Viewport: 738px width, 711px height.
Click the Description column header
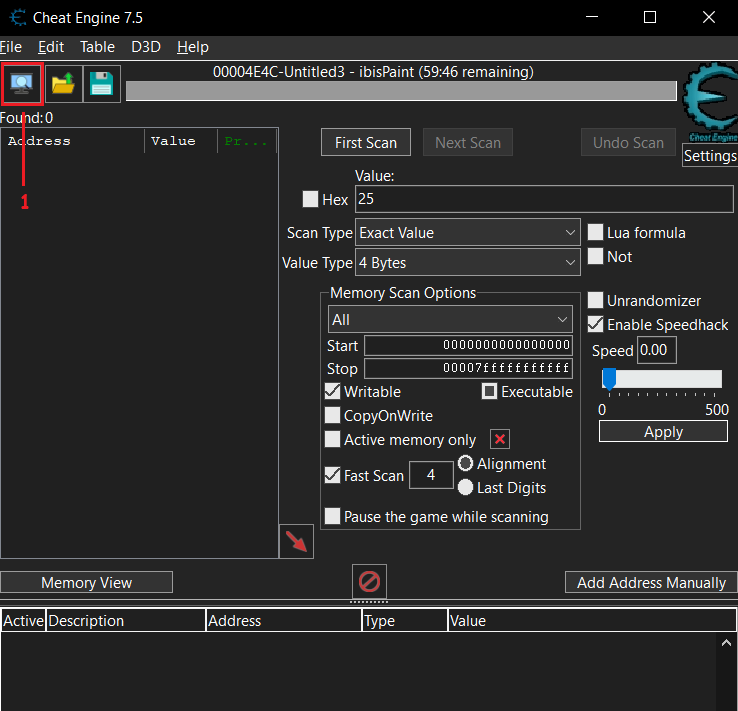[126, 621]
